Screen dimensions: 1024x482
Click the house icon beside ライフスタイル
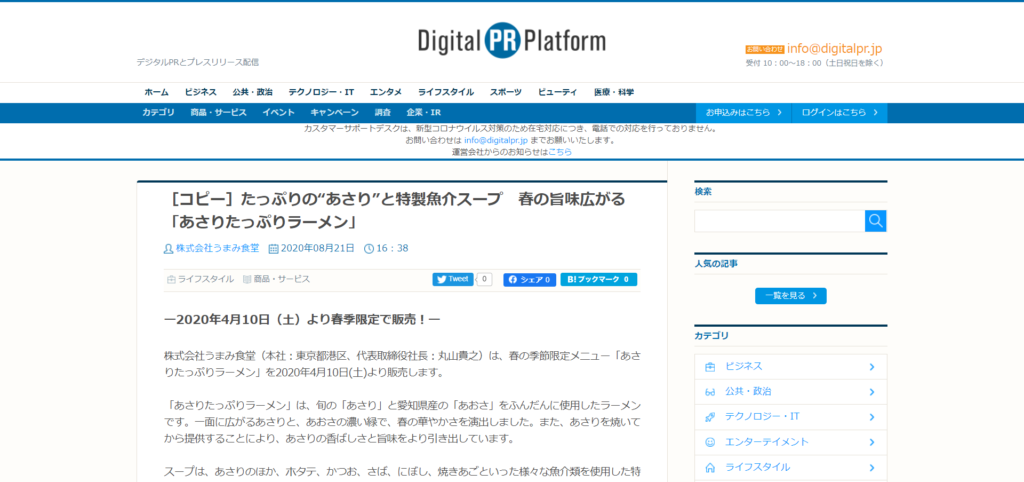pyautogui.click(x=710, y=466)
